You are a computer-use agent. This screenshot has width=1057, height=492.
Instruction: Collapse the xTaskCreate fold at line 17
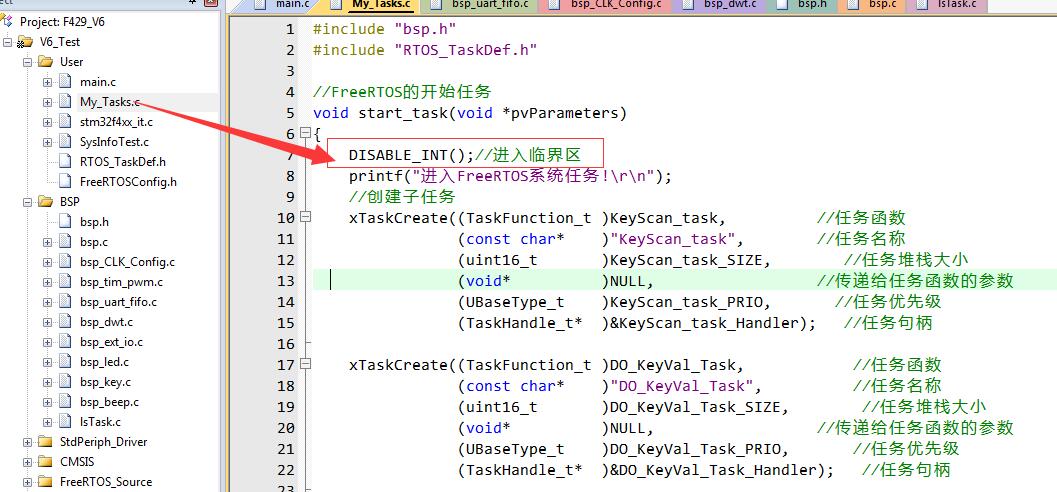(305, 364)
